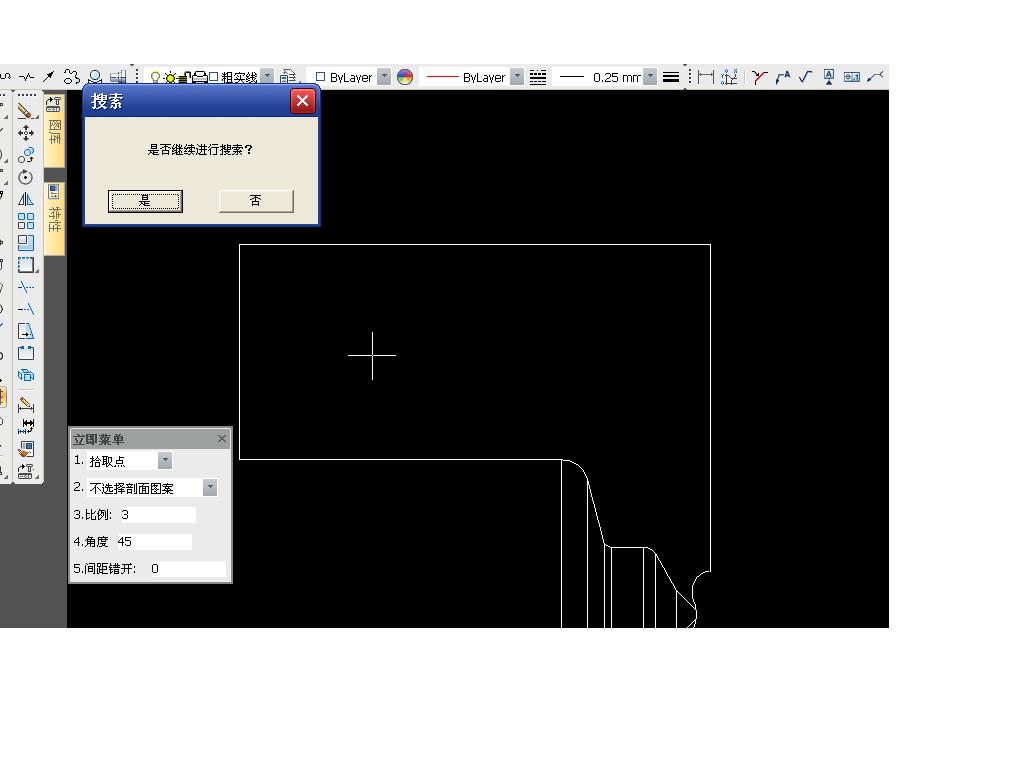This screenshot has width=1024, height=768.
Task: Select the break tool with rectangle and two dots
Action: coord(25,353)
